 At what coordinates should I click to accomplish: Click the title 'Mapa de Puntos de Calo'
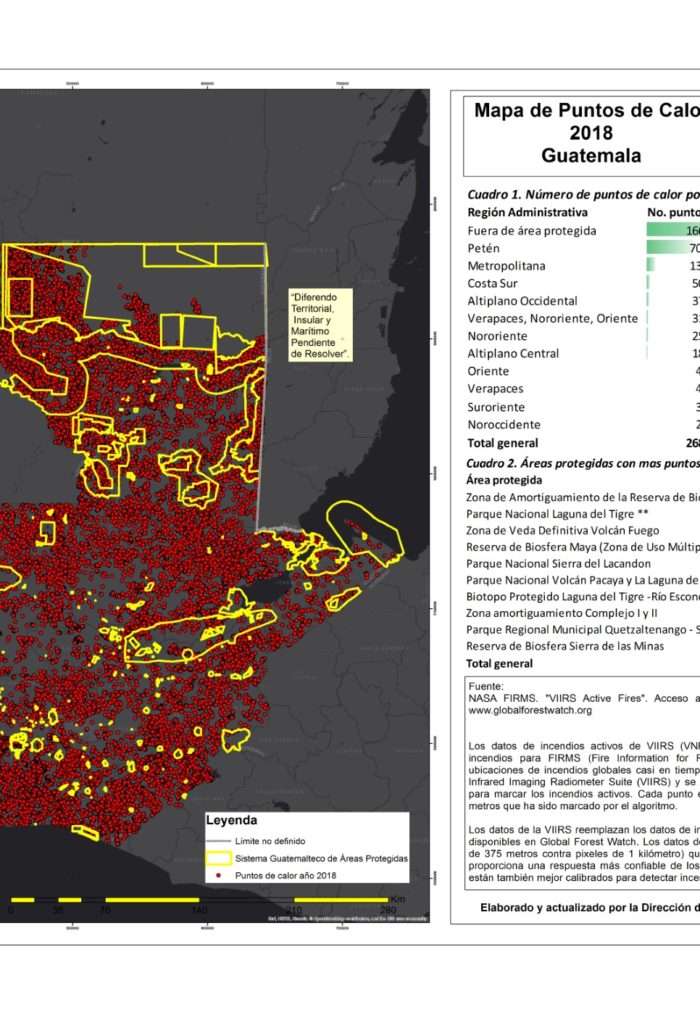click(587, 110)
